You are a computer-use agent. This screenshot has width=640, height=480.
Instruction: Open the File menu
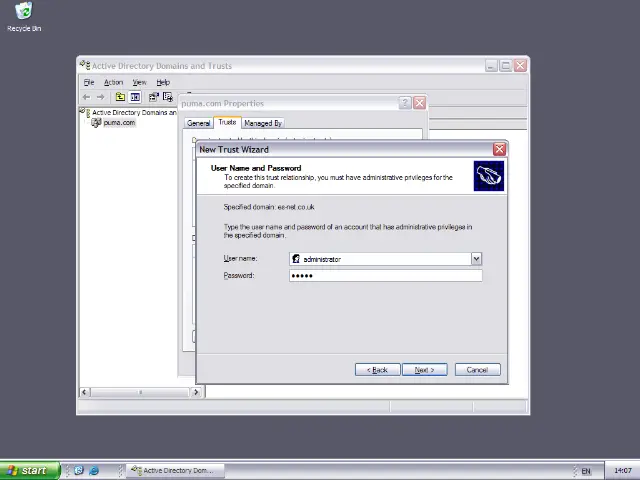point(89,82)
